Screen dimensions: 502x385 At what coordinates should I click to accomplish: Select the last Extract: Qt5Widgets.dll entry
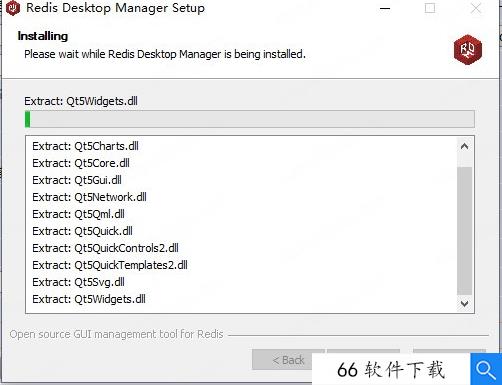[89, 299]
